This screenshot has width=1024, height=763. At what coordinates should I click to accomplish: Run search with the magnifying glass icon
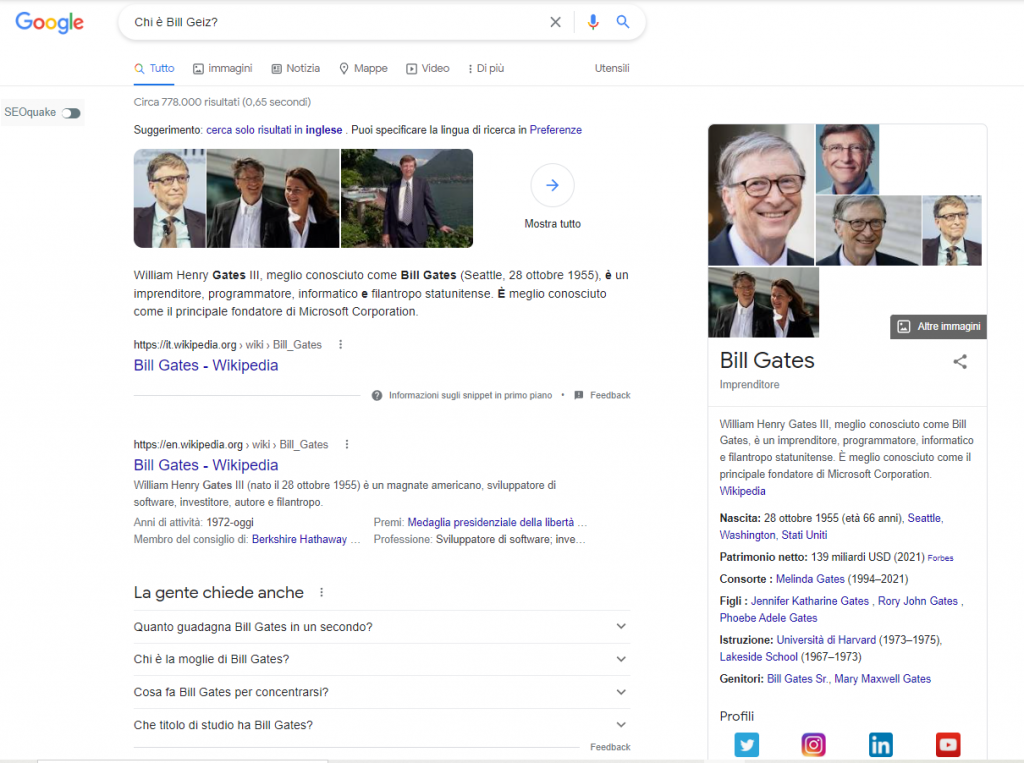(x=623, y=22)
